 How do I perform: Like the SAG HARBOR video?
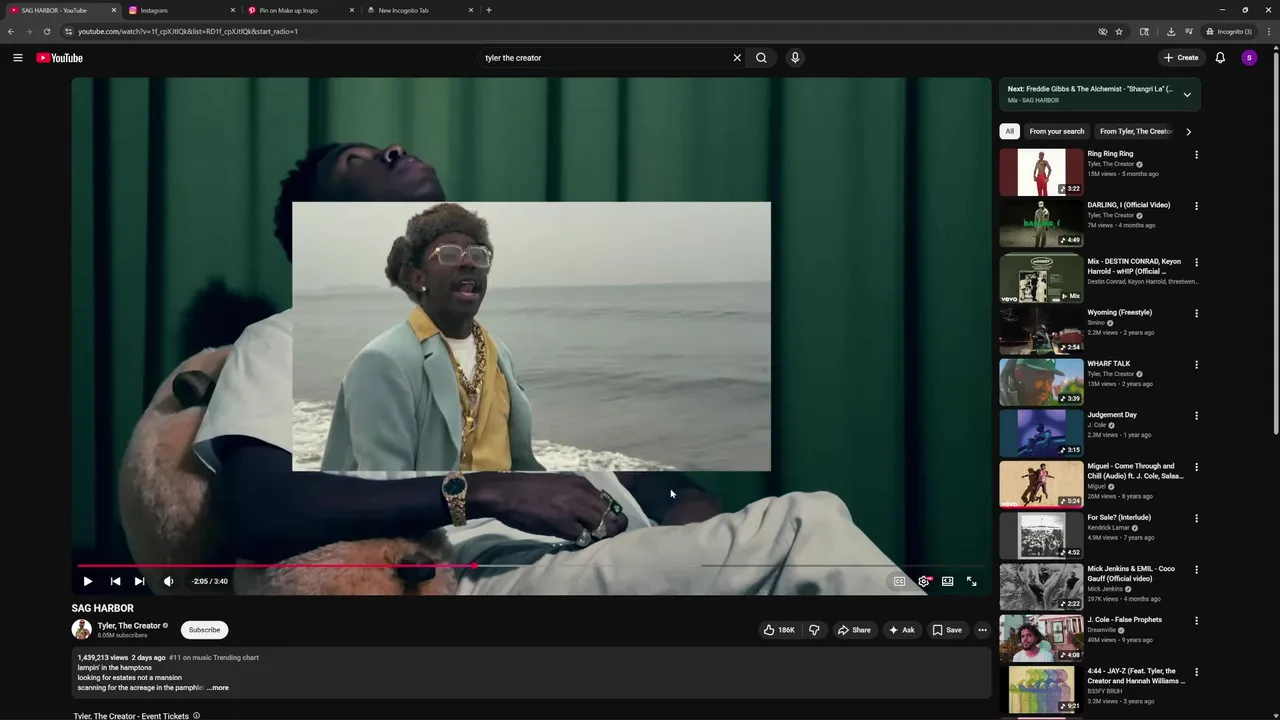pyautogui.click(x=781, y=630)
